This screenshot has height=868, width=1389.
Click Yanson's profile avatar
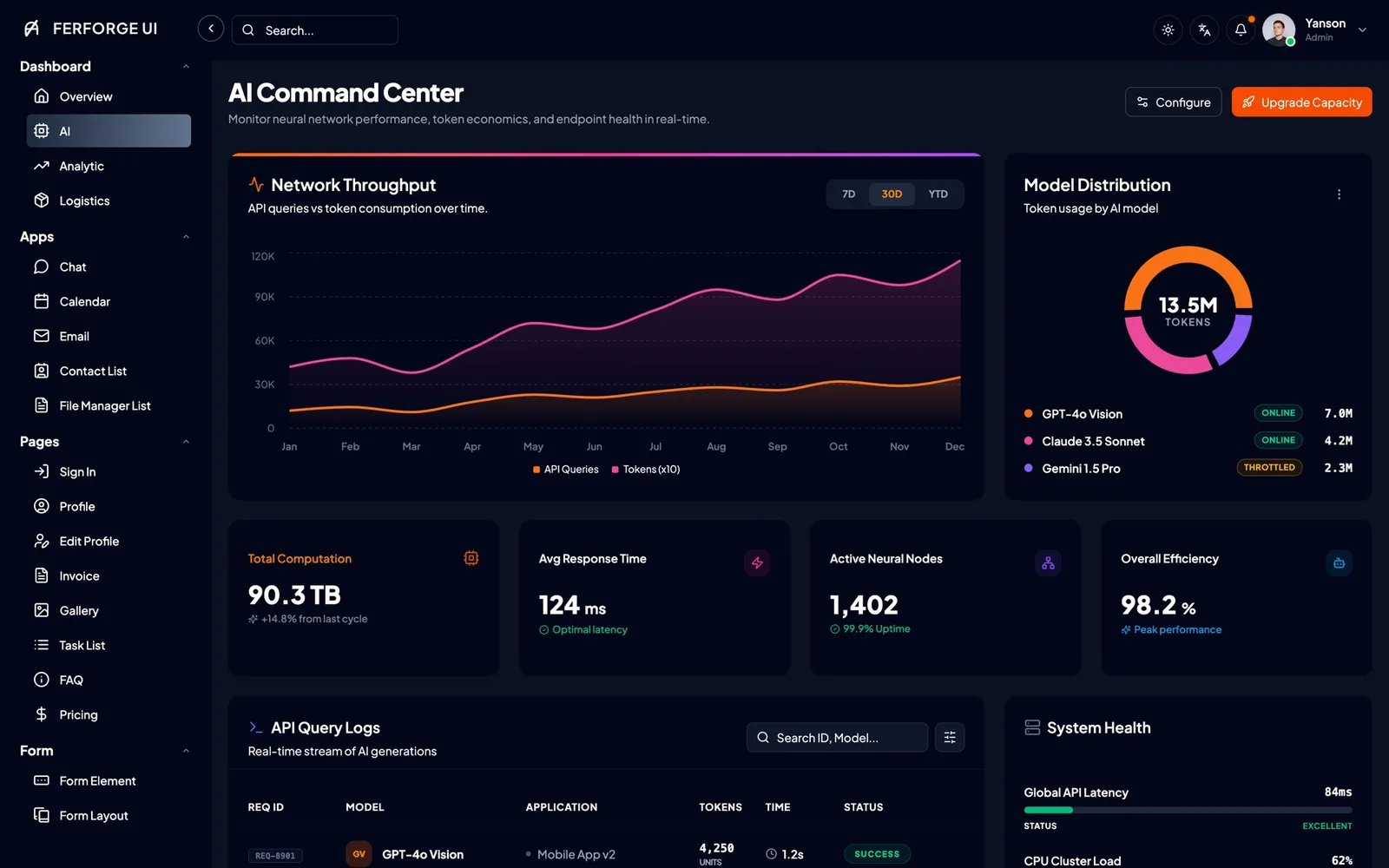coord(1279,30)
